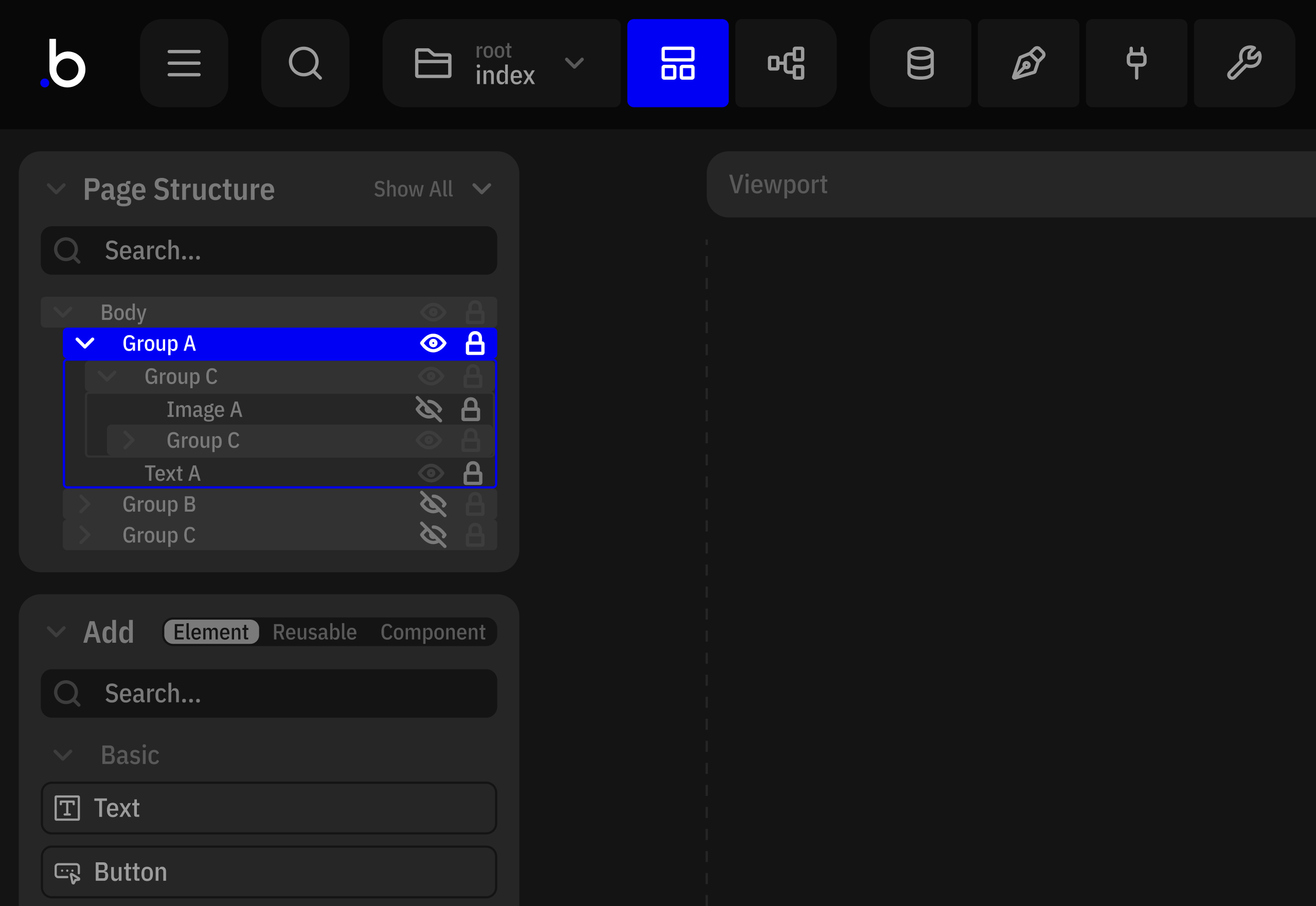Open the Styles tab with the pen nib icon
This screenshot has height=906, width=1316.
[1028, 63]
